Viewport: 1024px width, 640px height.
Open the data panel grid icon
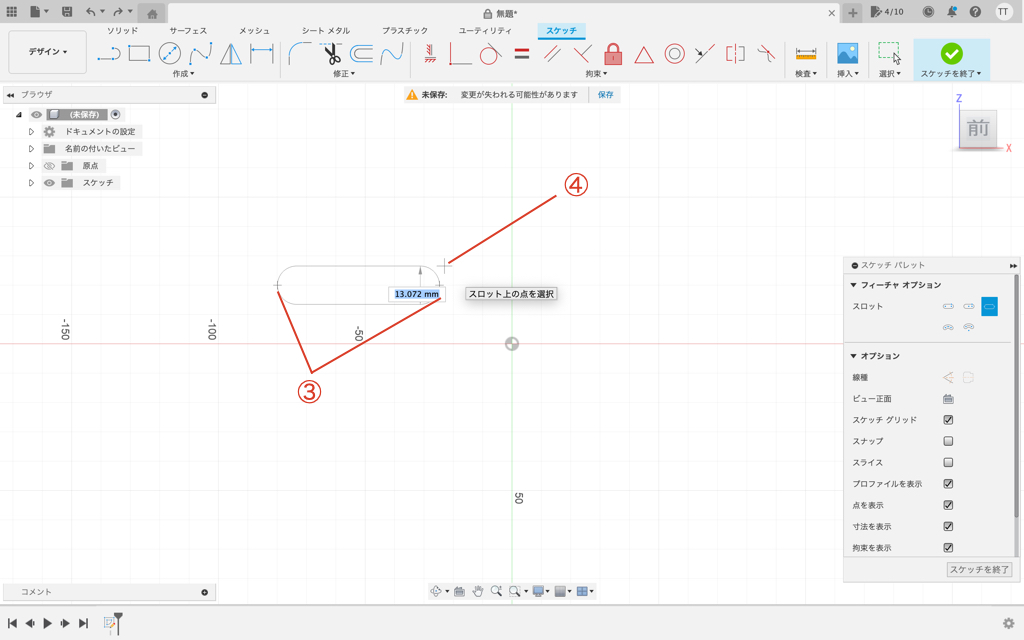tap(12, 12)
